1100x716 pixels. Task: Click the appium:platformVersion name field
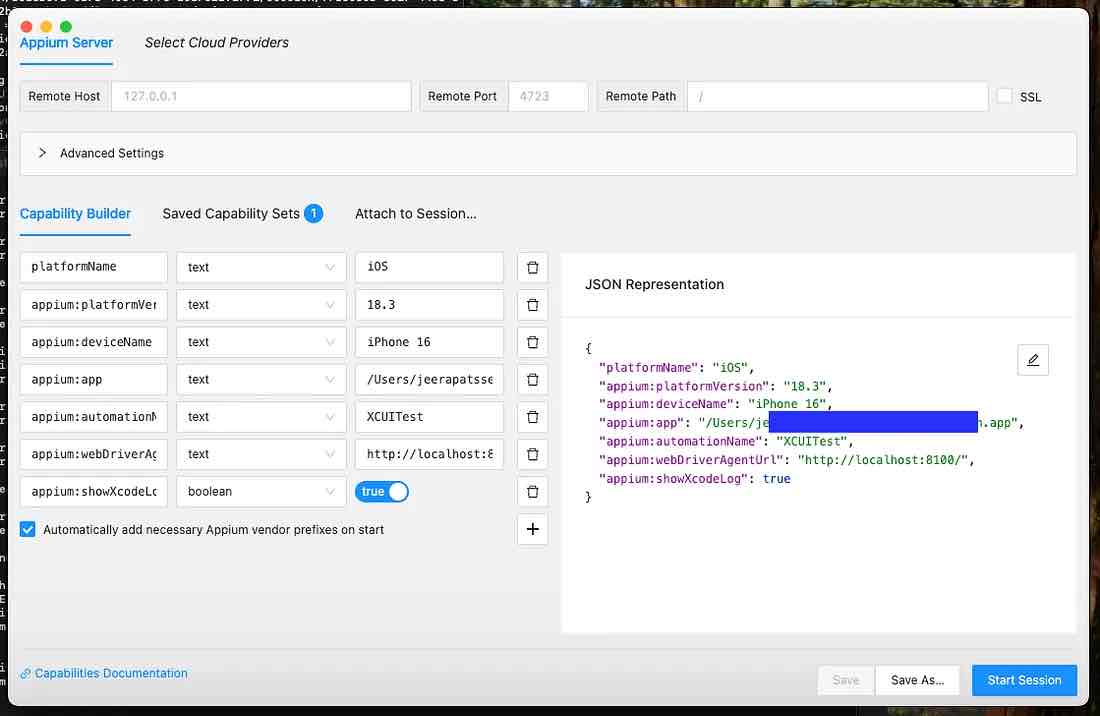[x=94, y=305]
